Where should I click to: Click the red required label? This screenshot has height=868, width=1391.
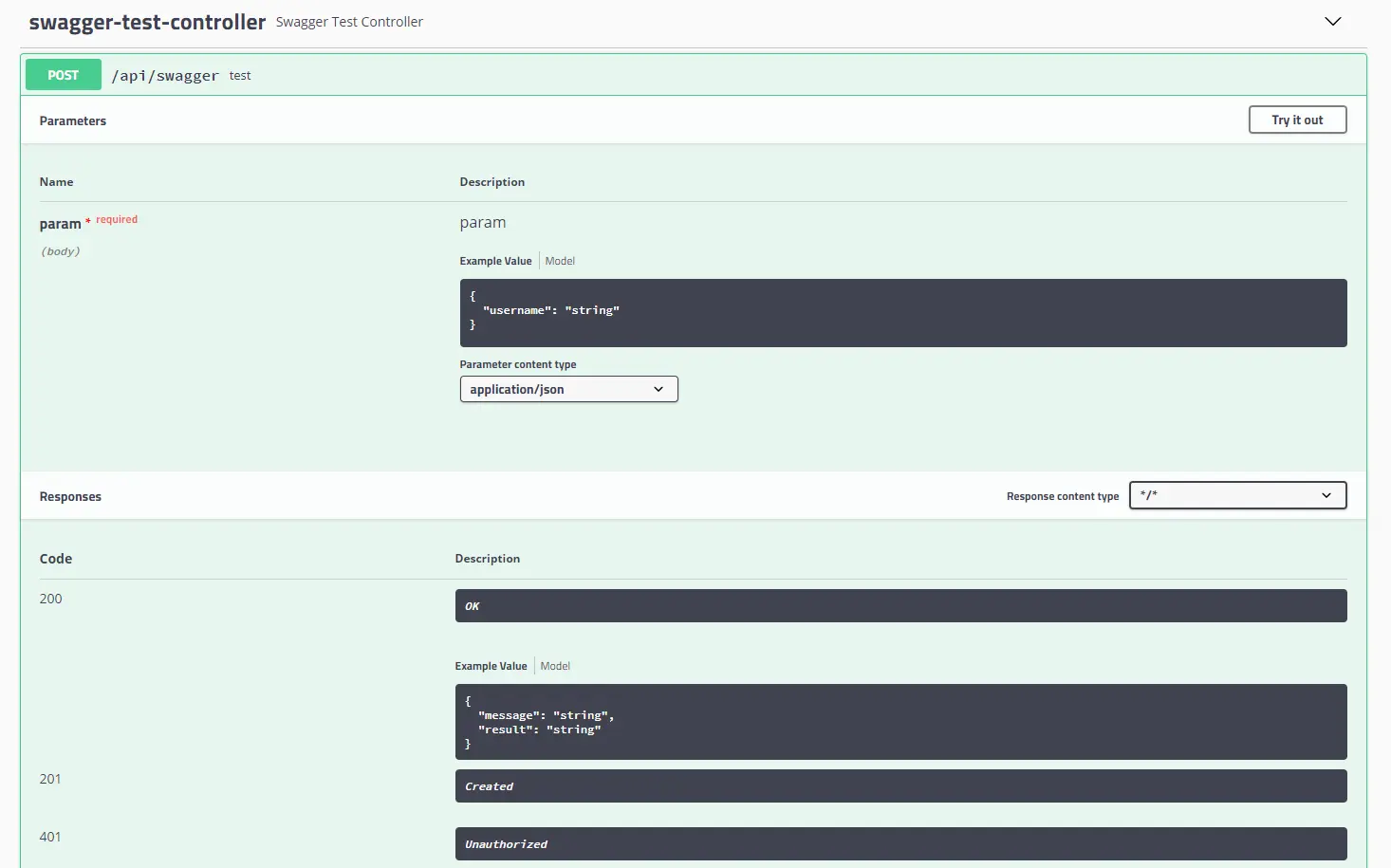(117, 219)
